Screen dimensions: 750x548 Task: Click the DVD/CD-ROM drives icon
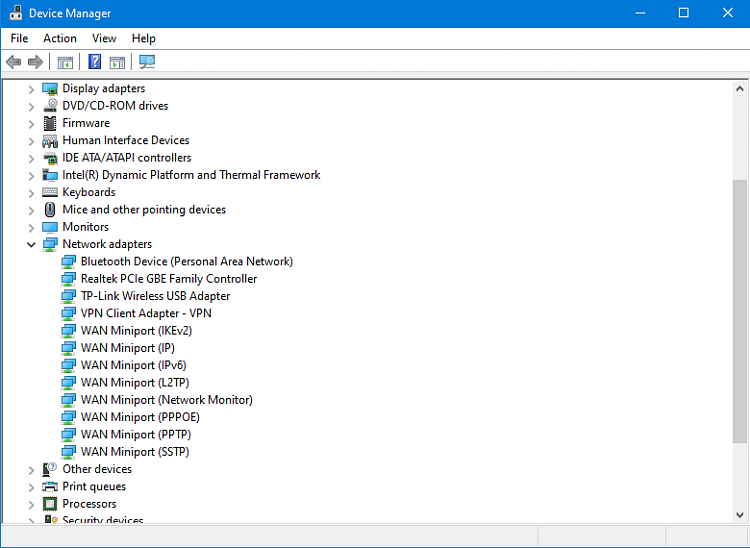point(50,106)
